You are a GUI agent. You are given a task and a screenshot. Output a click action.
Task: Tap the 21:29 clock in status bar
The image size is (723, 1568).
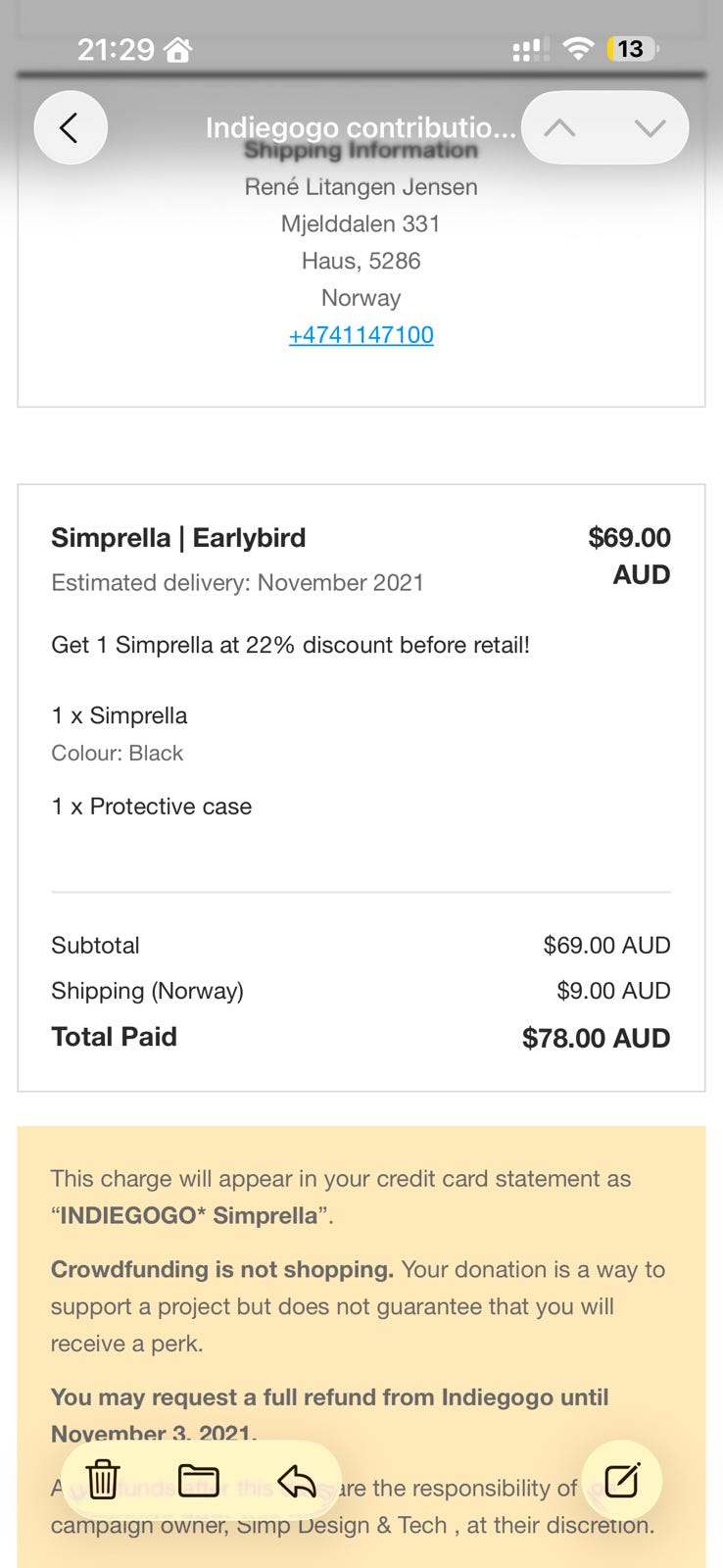click(116, 49)
